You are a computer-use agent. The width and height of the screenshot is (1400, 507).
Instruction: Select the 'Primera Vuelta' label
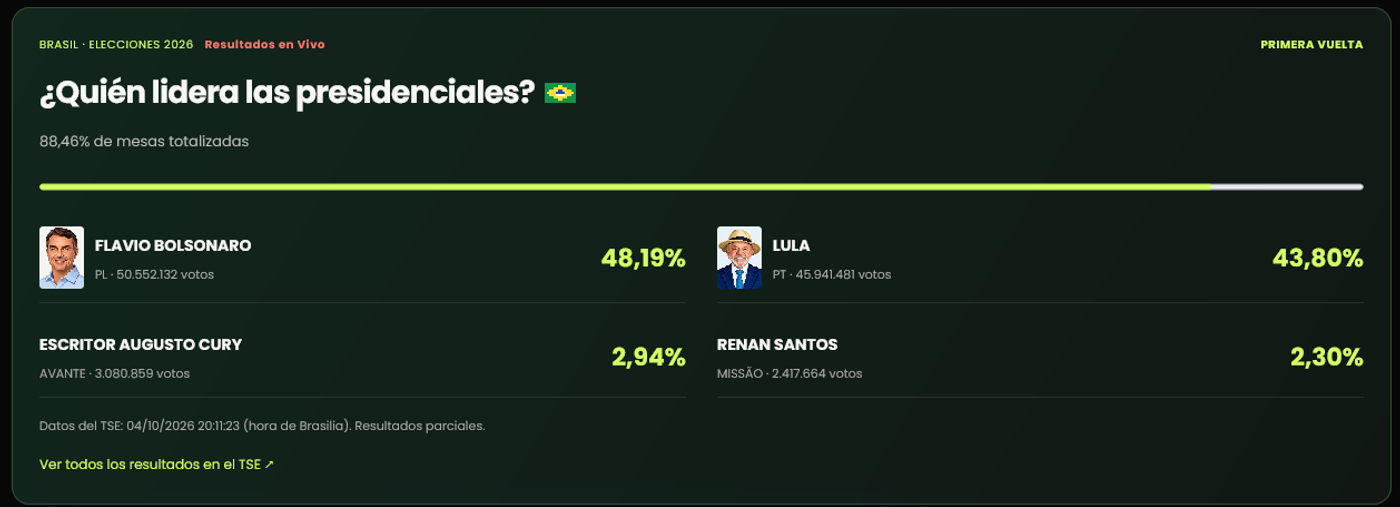click(x=1312, y=45)
